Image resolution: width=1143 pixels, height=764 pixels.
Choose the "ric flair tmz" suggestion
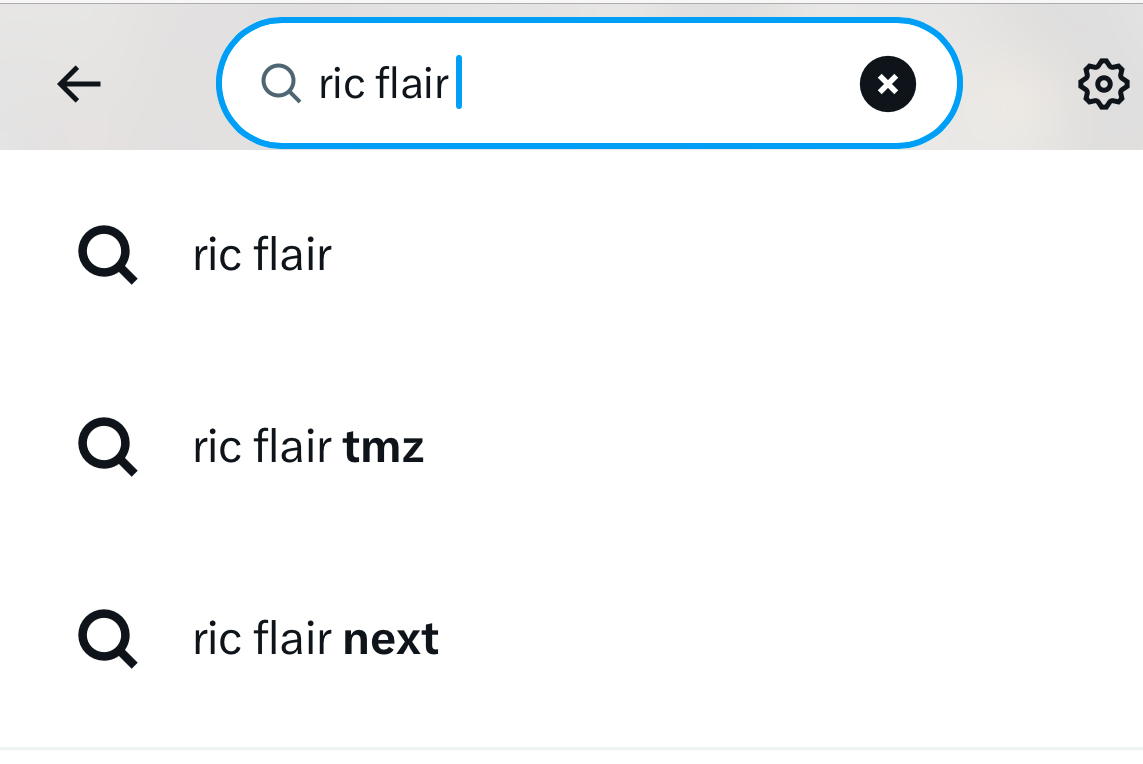point(308,447)
